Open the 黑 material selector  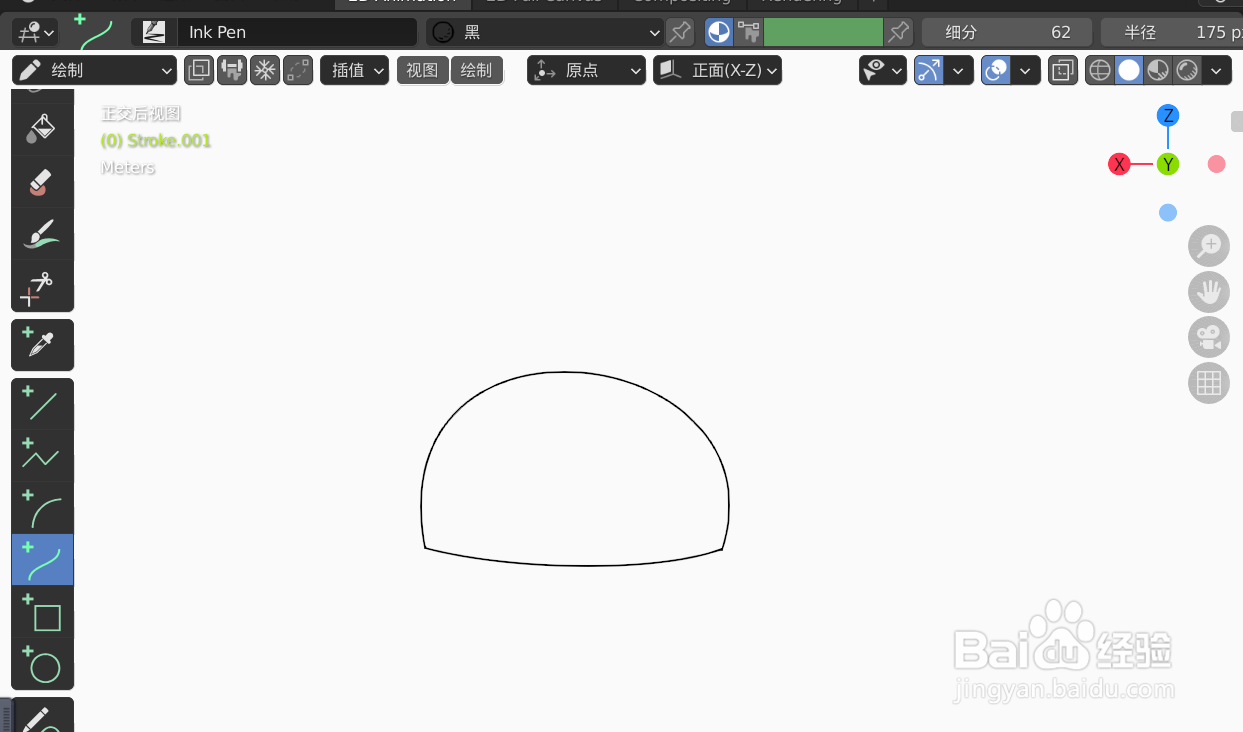[x=545, y=32]
